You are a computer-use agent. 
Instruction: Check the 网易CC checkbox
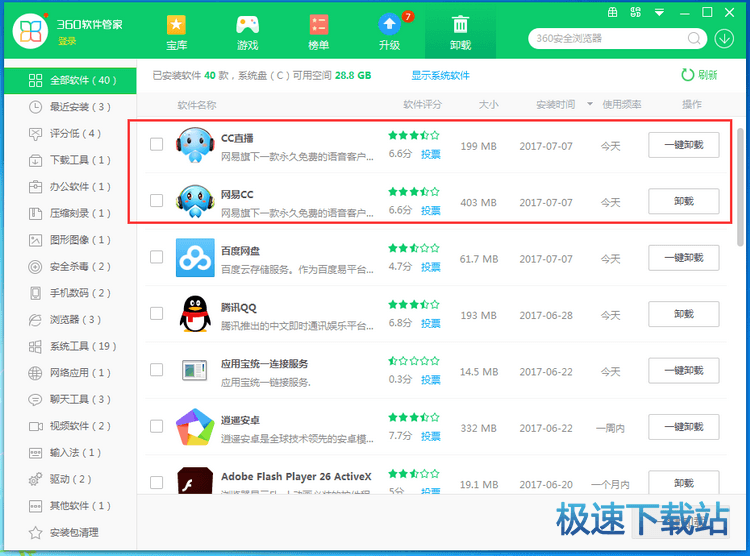coord(156,200)
